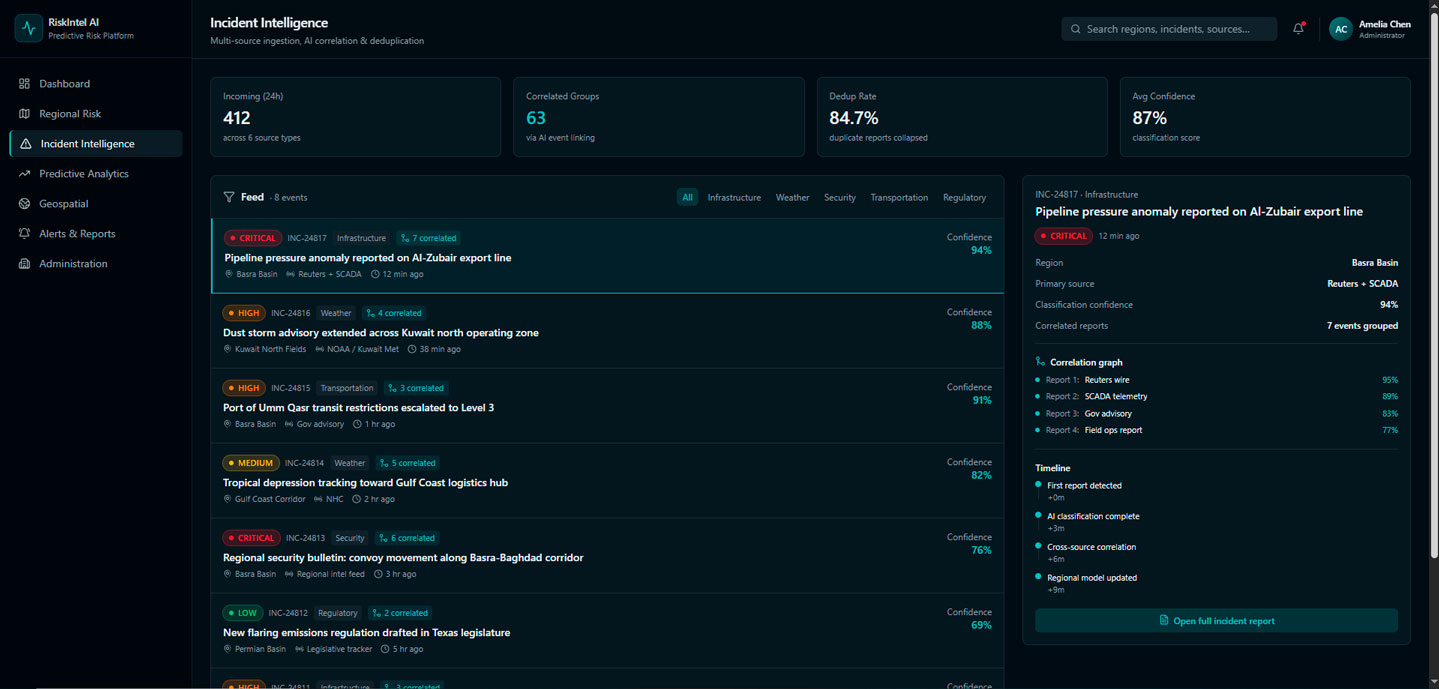Open the New flaring emissions regulation incident
This screenshot has width=1439, height=689.
607,631
